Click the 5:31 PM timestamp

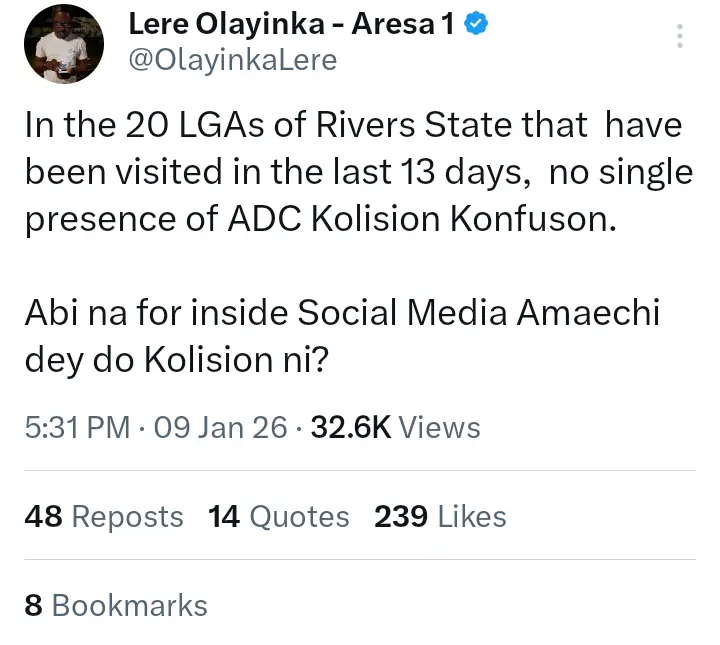(77, 428)
